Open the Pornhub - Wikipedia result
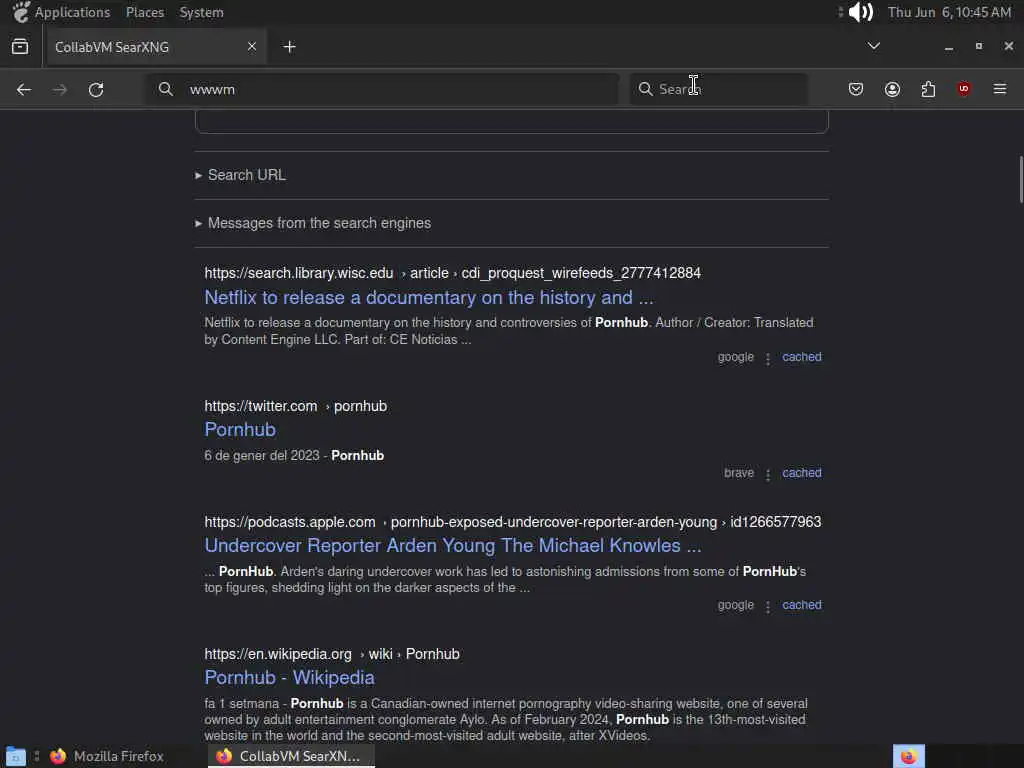The height and width of the screenshot is (768, 1024). (x=289, y=678)
